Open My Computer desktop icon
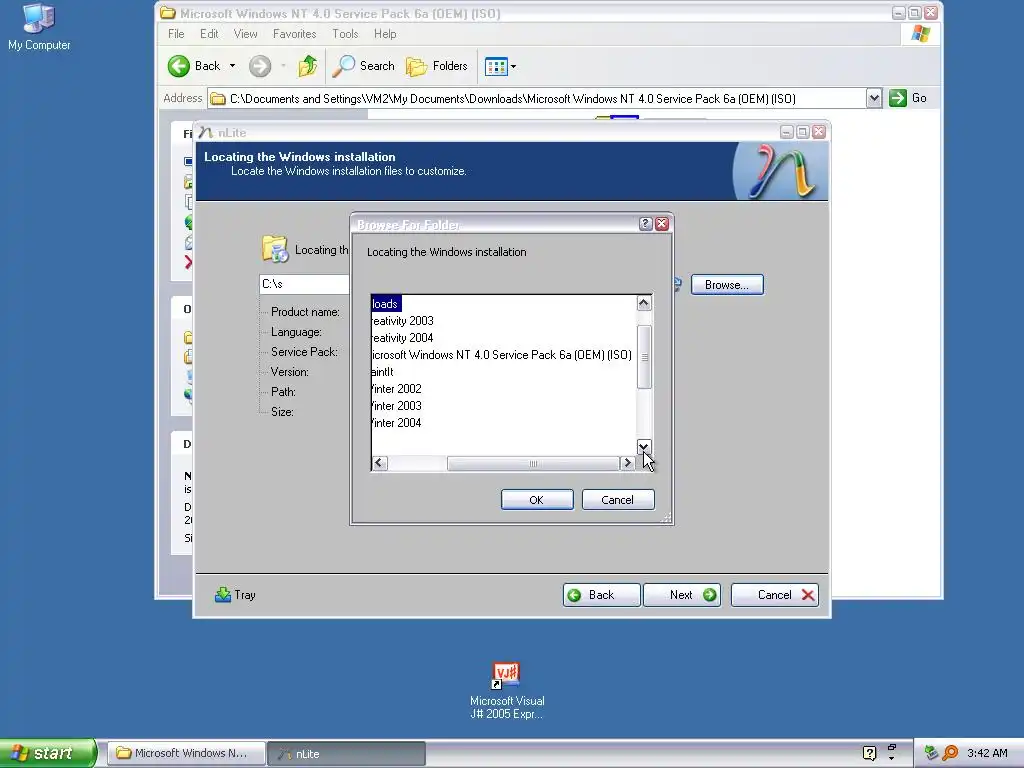The width and height of the screenshot is (1024, 768). [x=39, y=27]
